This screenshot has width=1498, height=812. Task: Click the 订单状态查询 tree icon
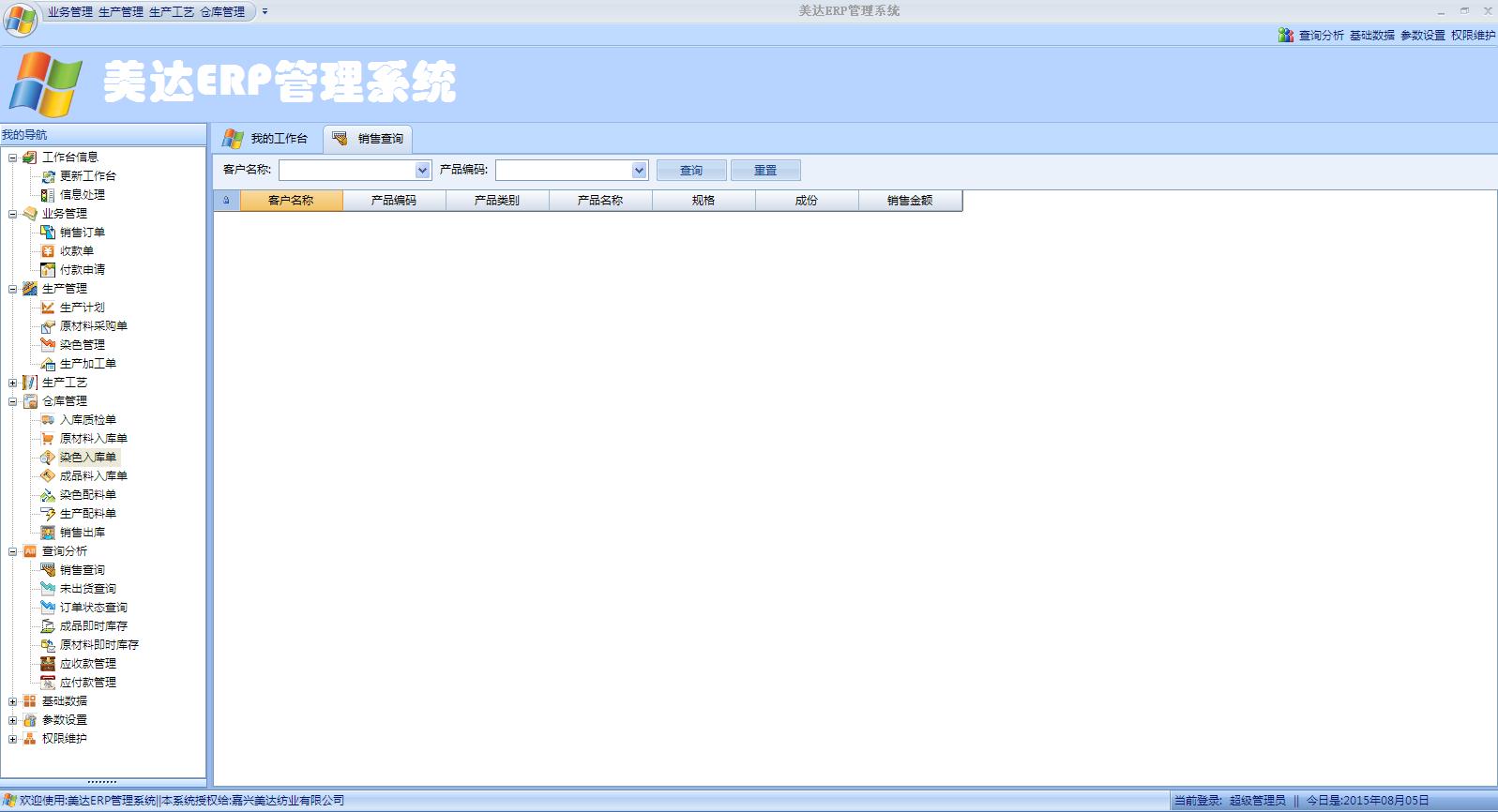[48, 608]
